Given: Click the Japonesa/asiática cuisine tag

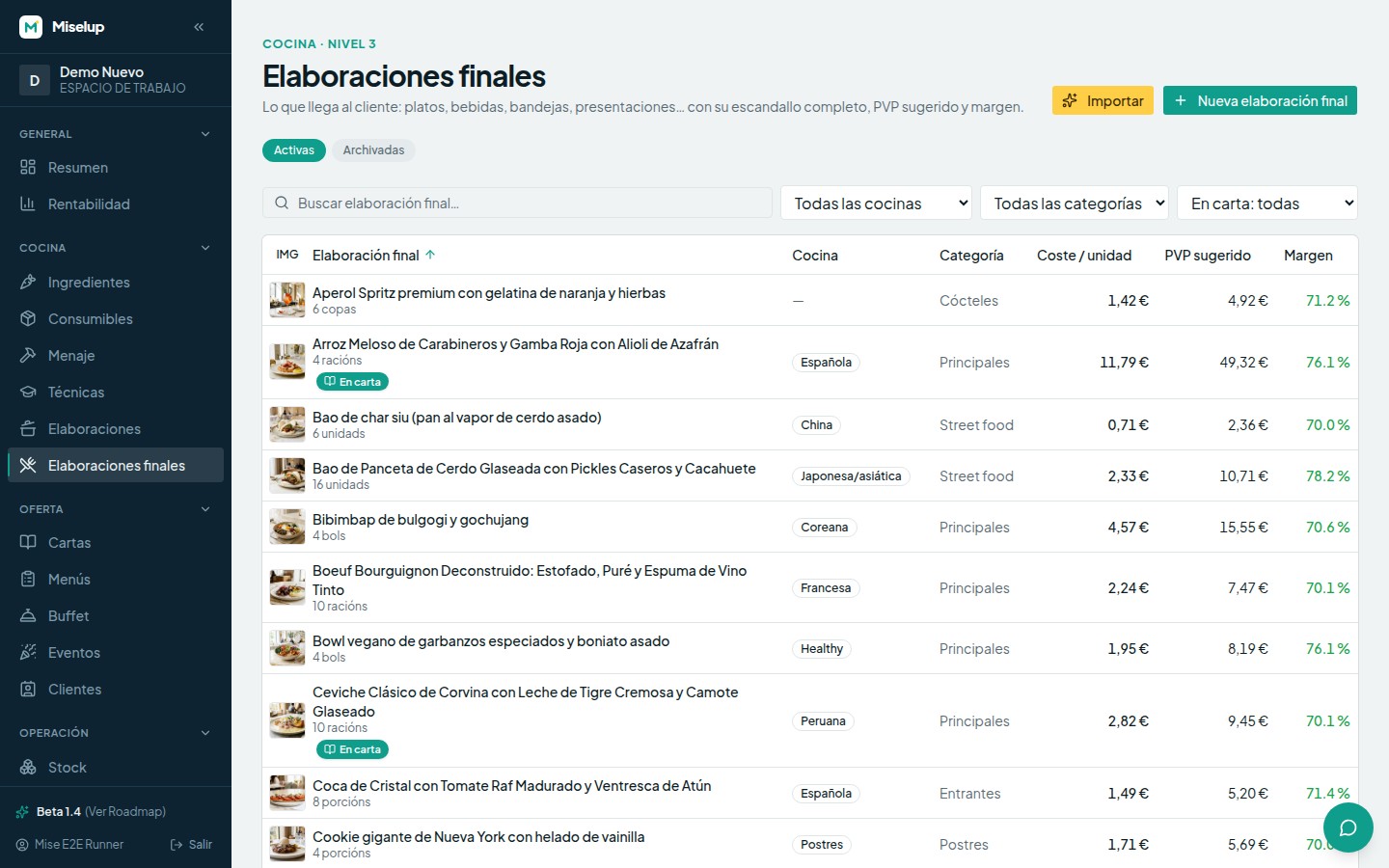Looking at the screenshot, I should click(851, 475).
